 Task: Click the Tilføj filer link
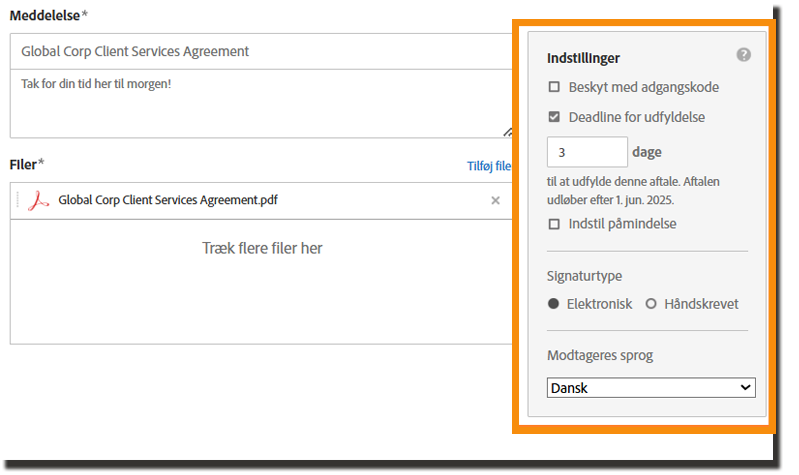[x=489, y=166]
